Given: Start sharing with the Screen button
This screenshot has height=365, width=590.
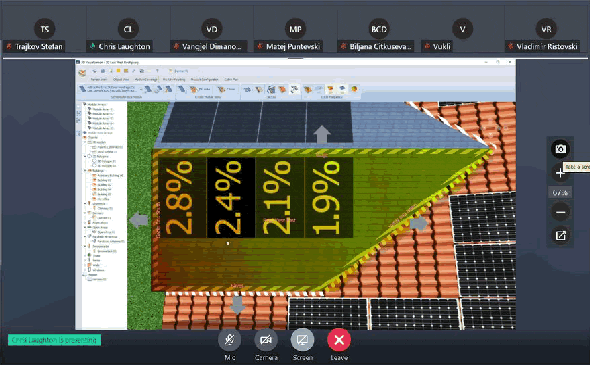Looking at the screenshot, I should [302, 340].
